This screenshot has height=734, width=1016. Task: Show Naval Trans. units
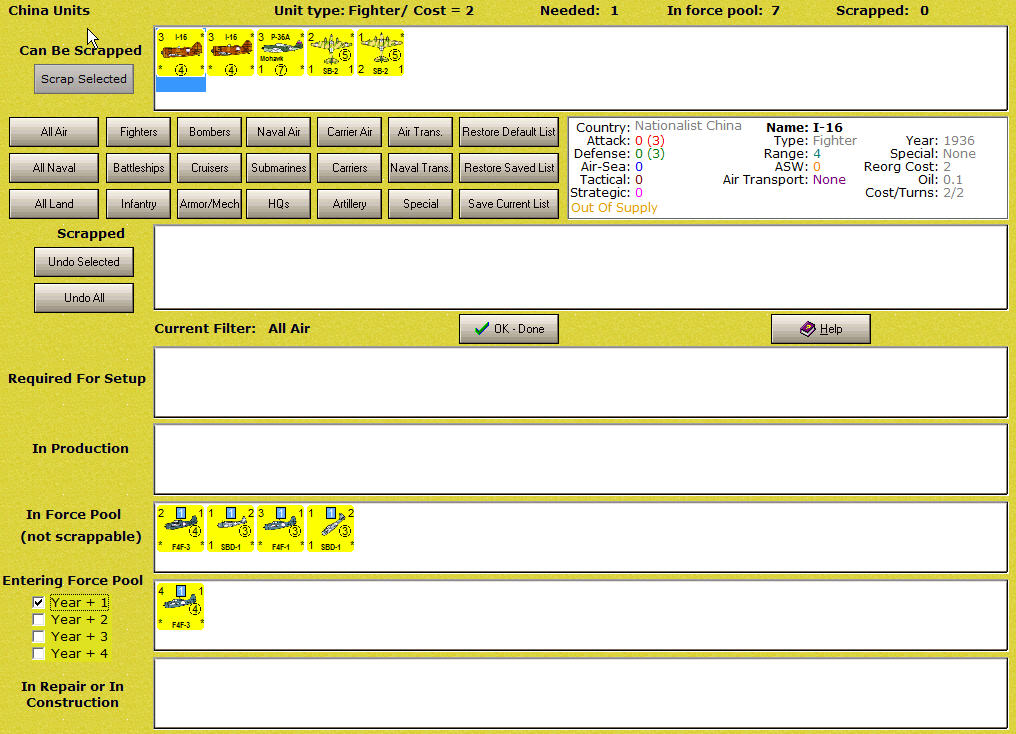[421, 168]
